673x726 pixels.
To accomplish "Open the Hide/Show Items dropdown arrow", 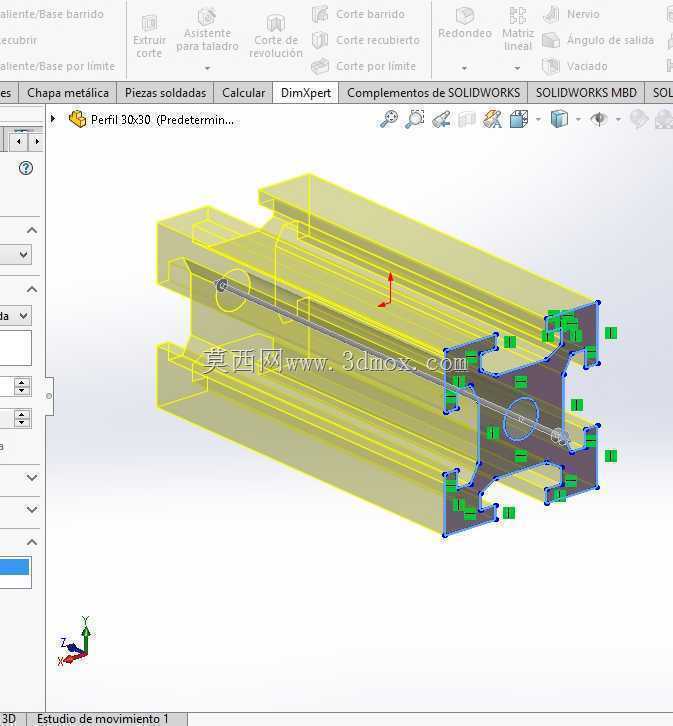I will (x=618, y=120).
